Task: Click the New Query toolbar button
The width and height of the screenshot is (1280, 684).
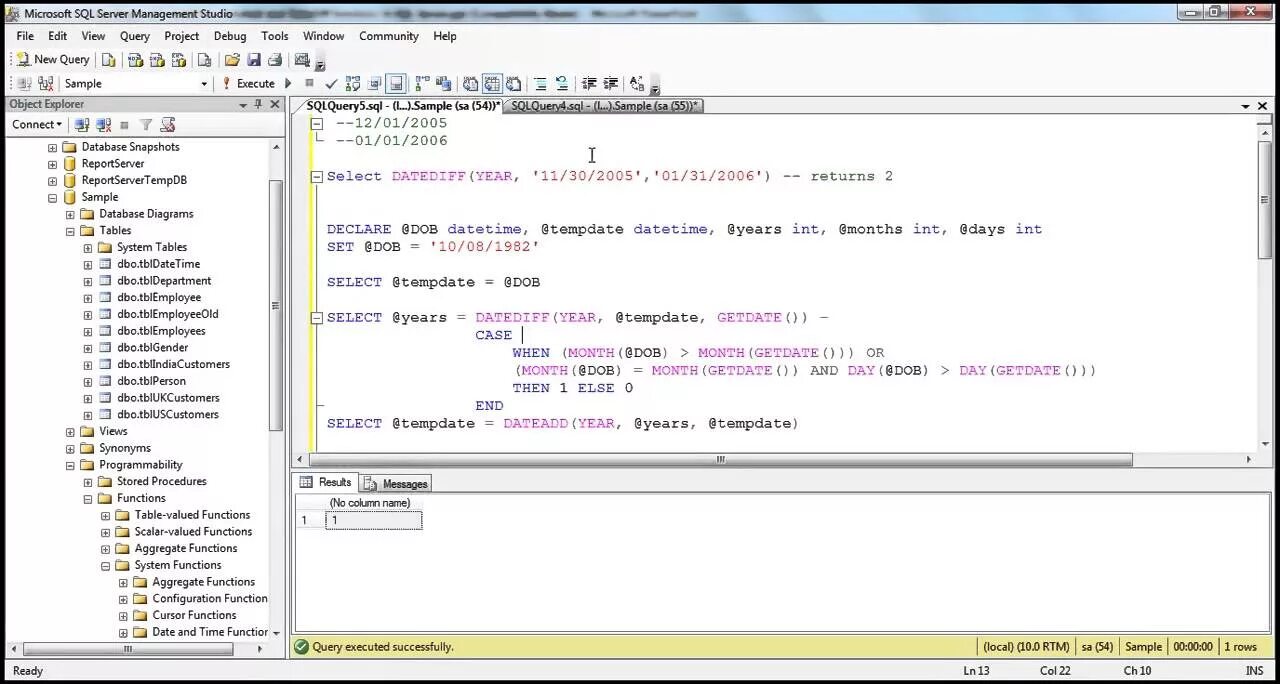Action: coord(53,60)
